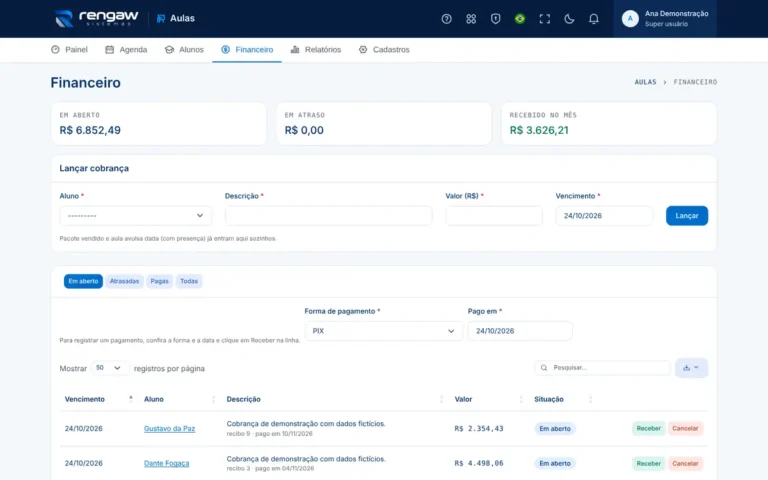
Task: Sort by Valor column header
Action: click(488, 399)
